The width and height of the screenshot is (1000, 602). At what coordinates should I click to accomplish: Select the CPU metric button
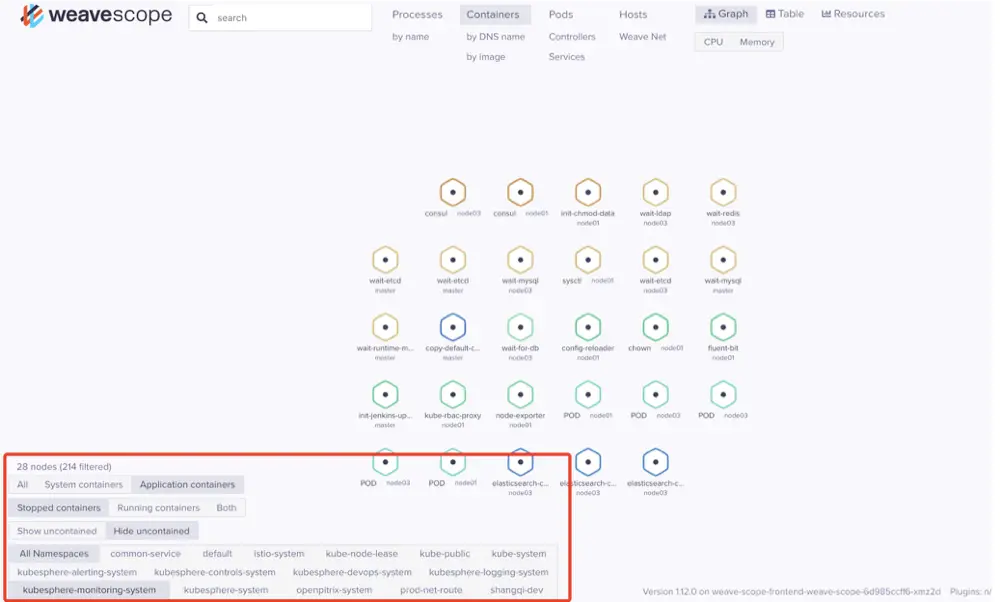pos(713,42)
